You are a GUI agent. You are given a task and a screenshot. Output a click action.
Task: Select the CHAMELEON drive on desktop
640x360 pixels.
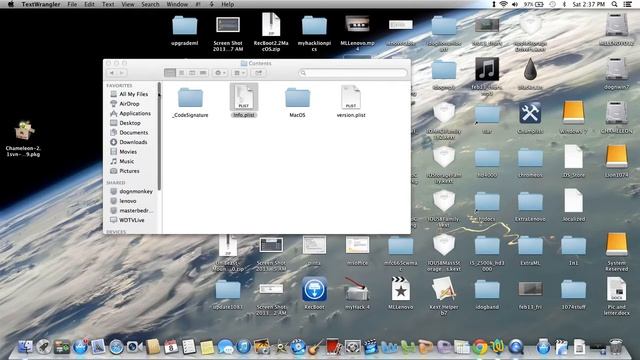[616, 118]
